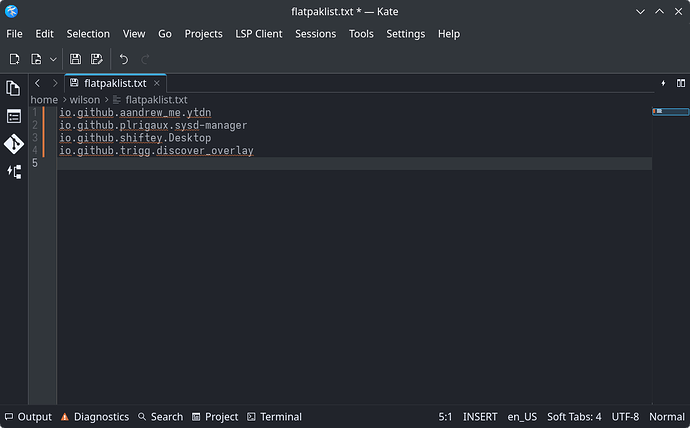This screenshot has width=690, height=428.
Task: Open the Git sidebar panel
Action: 14,144
